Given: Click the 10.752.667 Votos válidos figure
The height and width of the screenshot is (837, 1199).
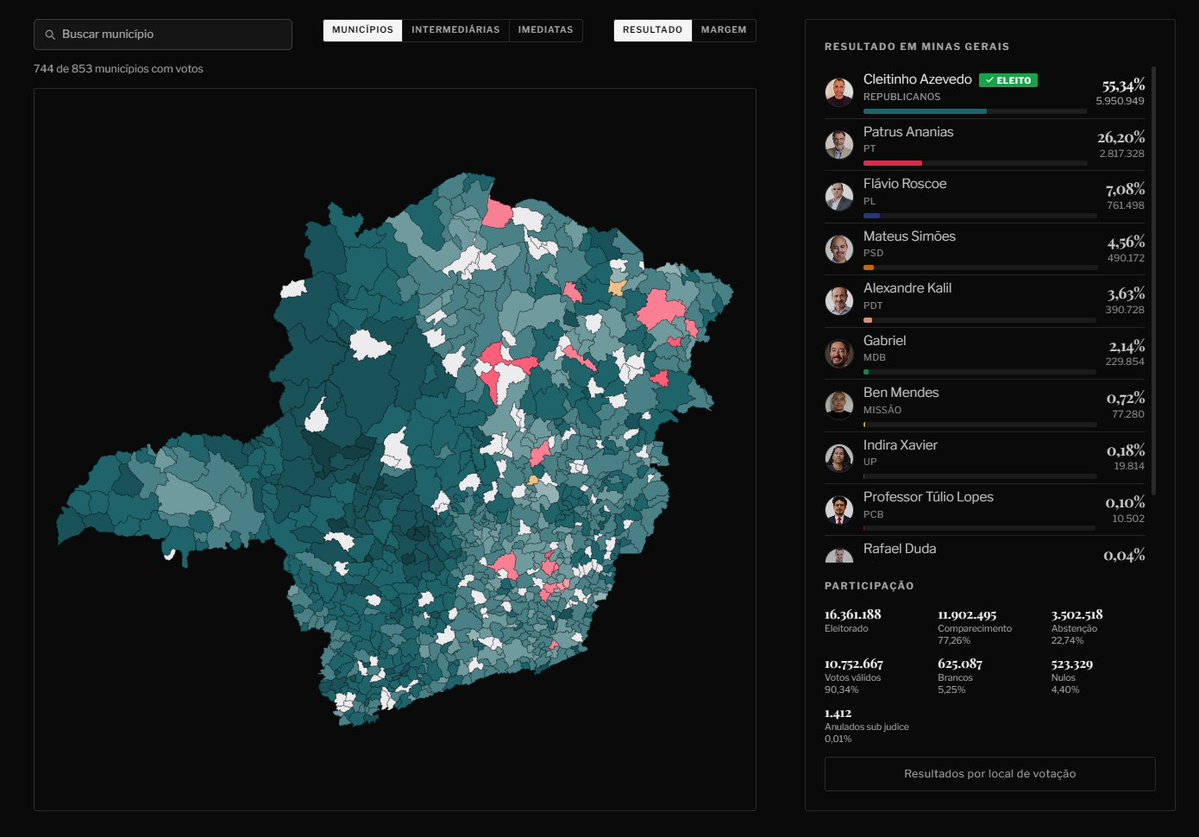Looking at the screenshot, I should pos(853,663).
